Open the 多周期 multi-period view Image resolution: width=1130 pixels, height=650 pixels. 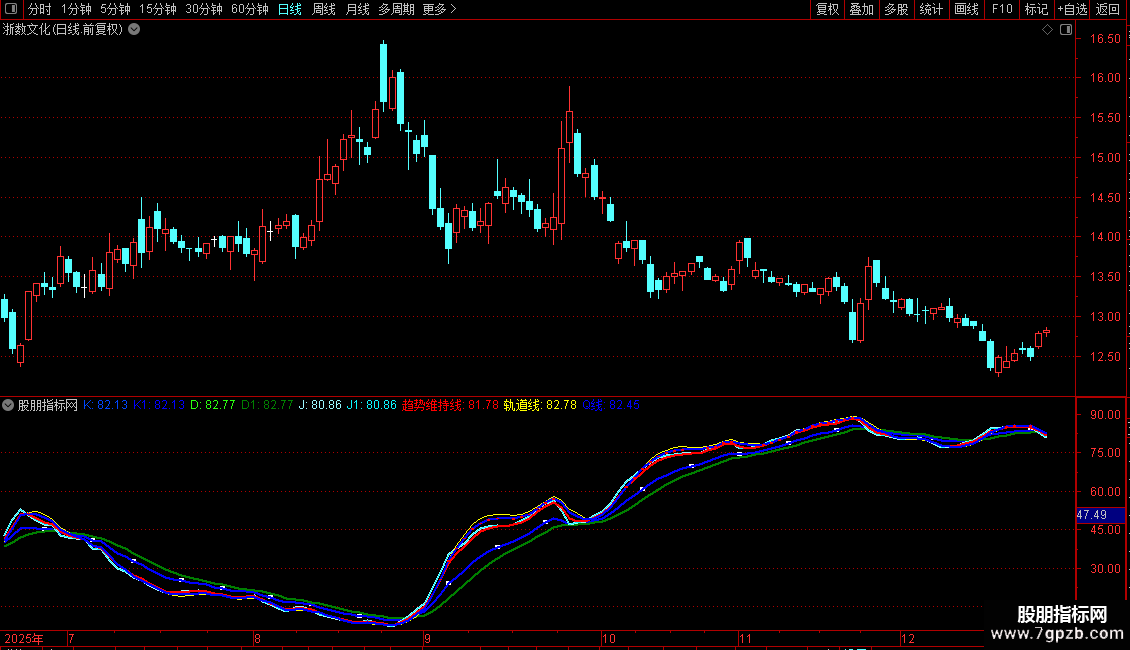tap(396, 9)
